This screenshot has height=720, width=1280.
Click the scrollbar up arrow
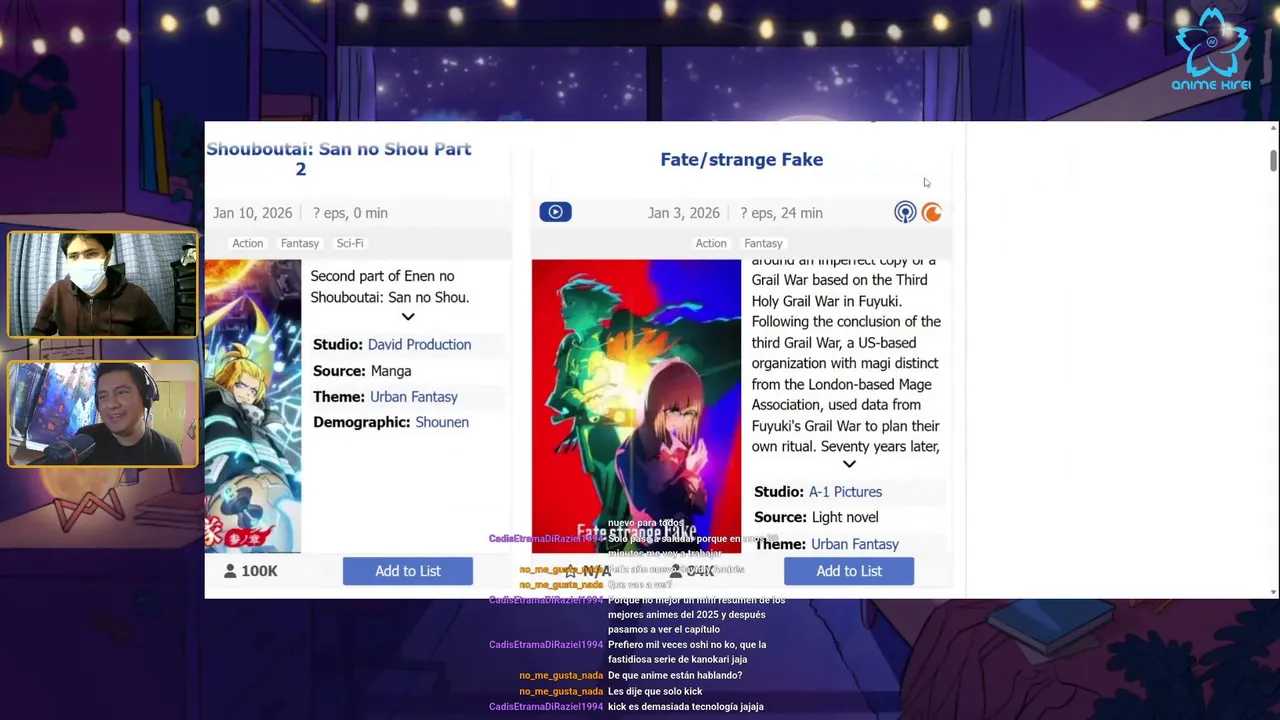1273,128
